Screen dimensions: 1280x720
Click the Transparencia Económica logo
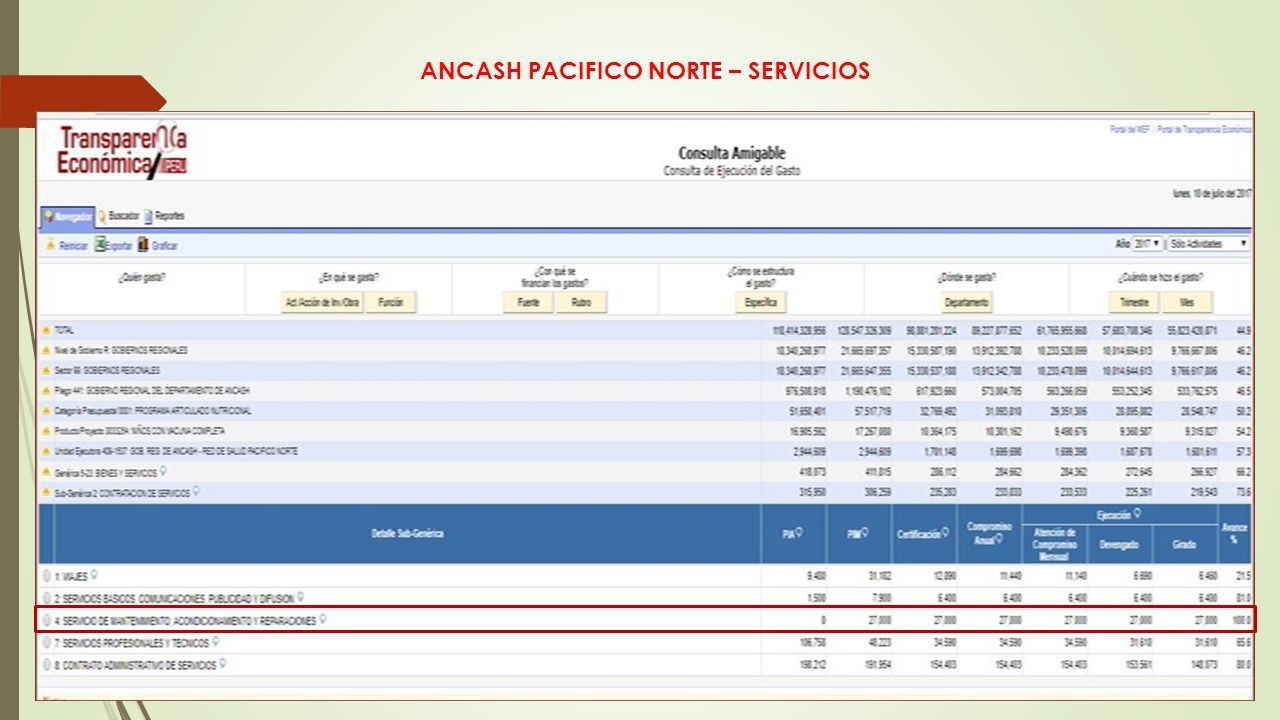click(122, 152)
